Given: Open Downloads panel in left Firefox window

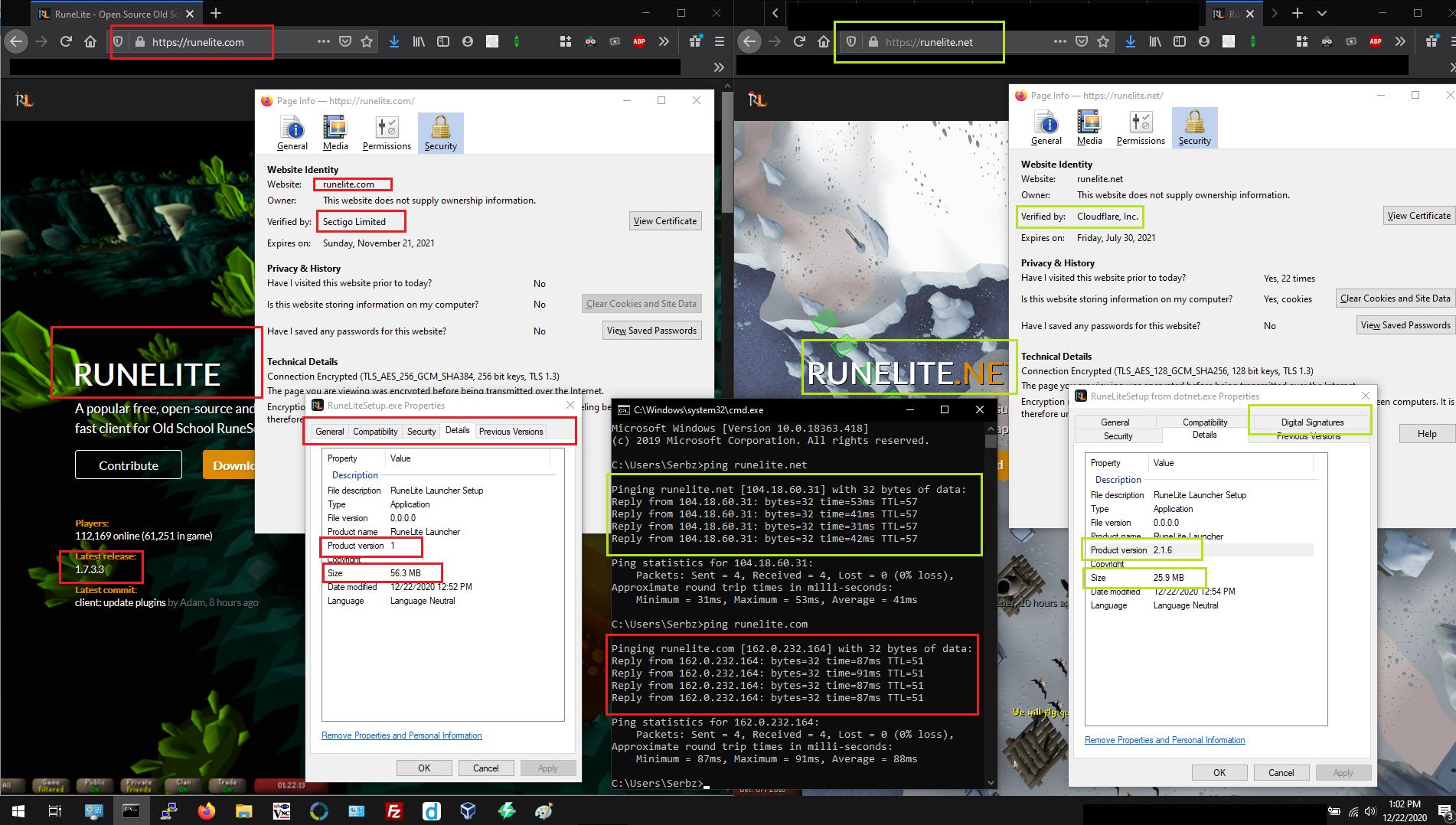Looking at the screenshot, I should coord(393,41).
